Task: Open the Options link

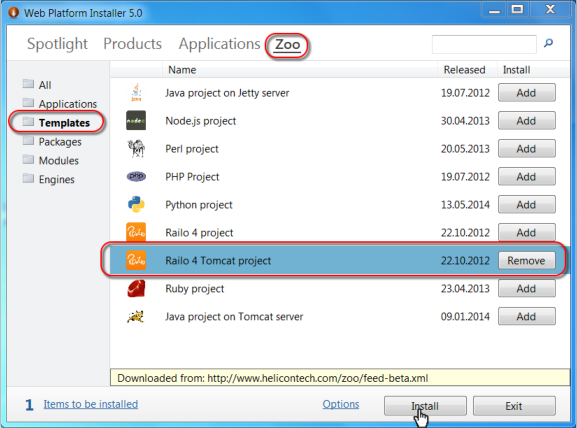Action: (x=341, y=404)
